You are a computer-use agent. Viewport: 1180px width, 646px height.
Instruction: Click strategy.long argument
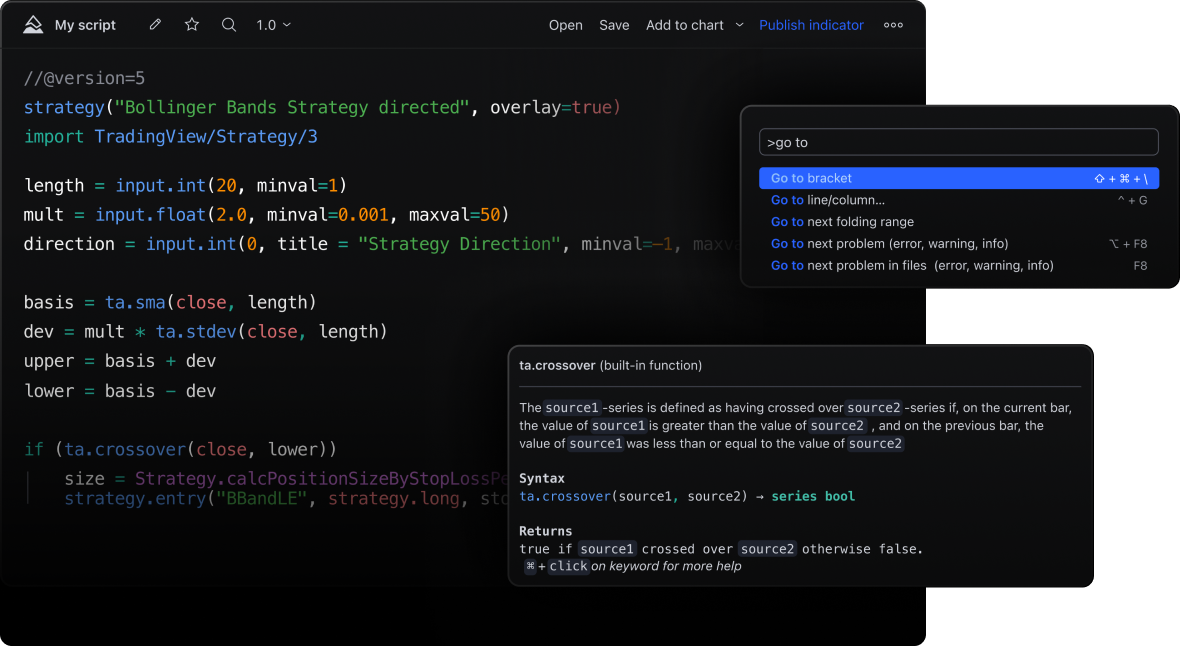click(x=394, y=498)
